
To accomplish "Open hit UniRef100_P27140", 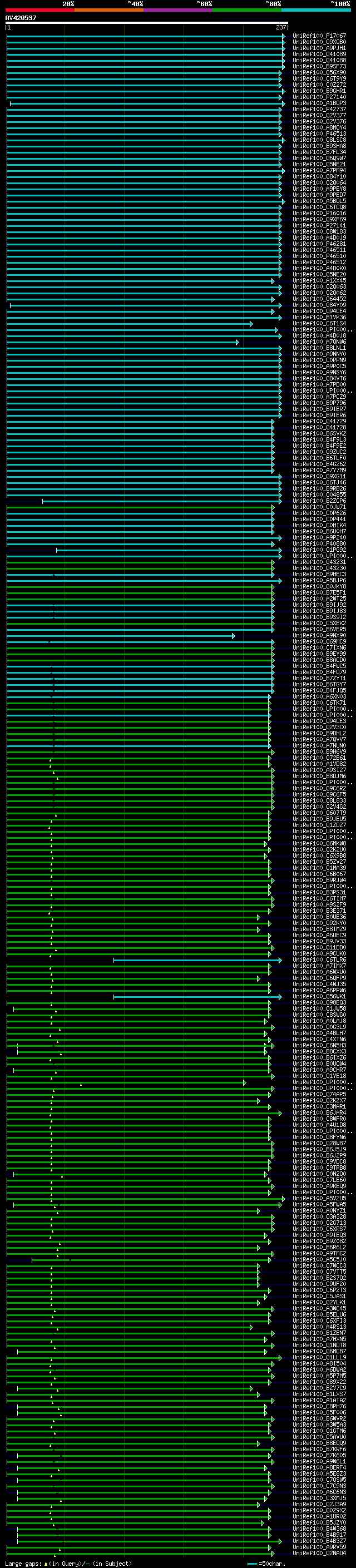I will tap(319, 97).
